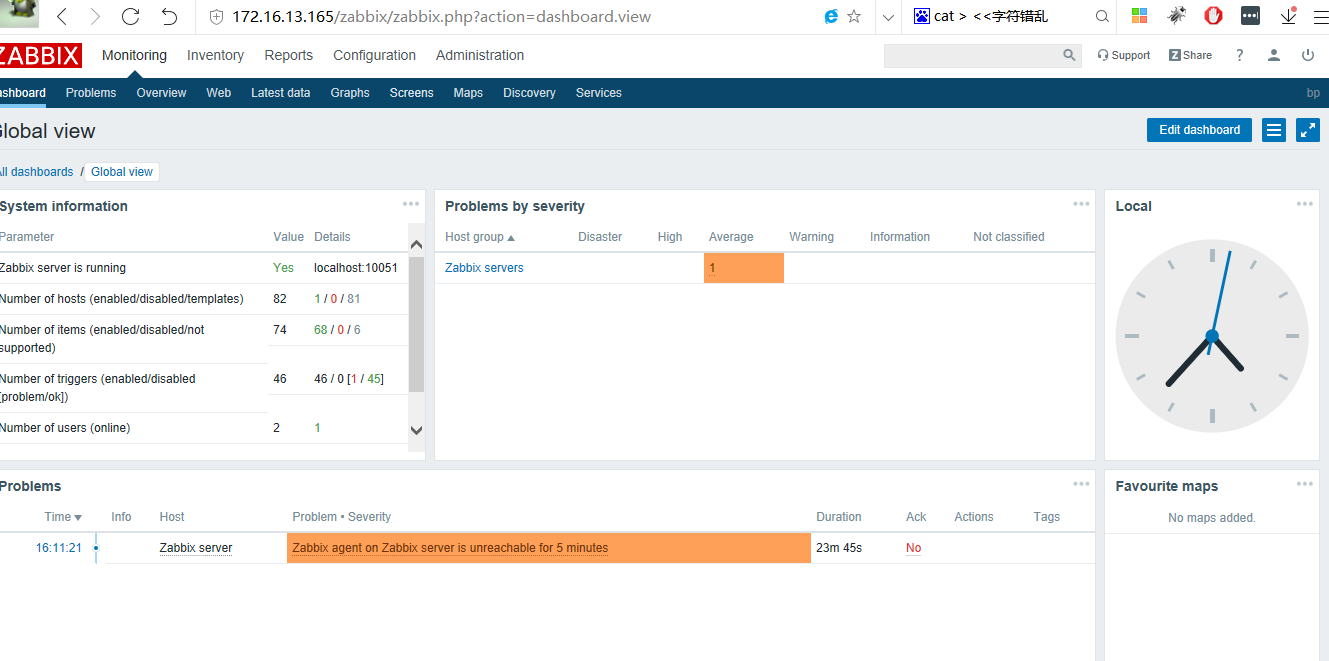This screenshot has height=661, width=1329.
Task: Open the dark dots extension icon
Action: (x=1250, y=16)
